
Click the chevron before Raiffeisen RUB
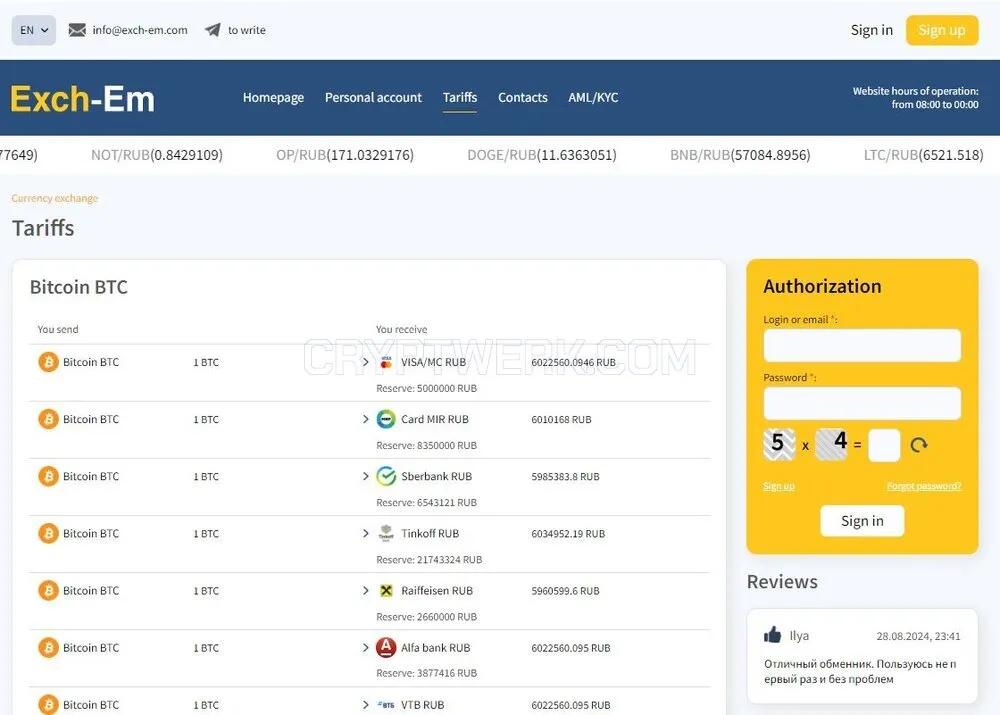(365, 591)
